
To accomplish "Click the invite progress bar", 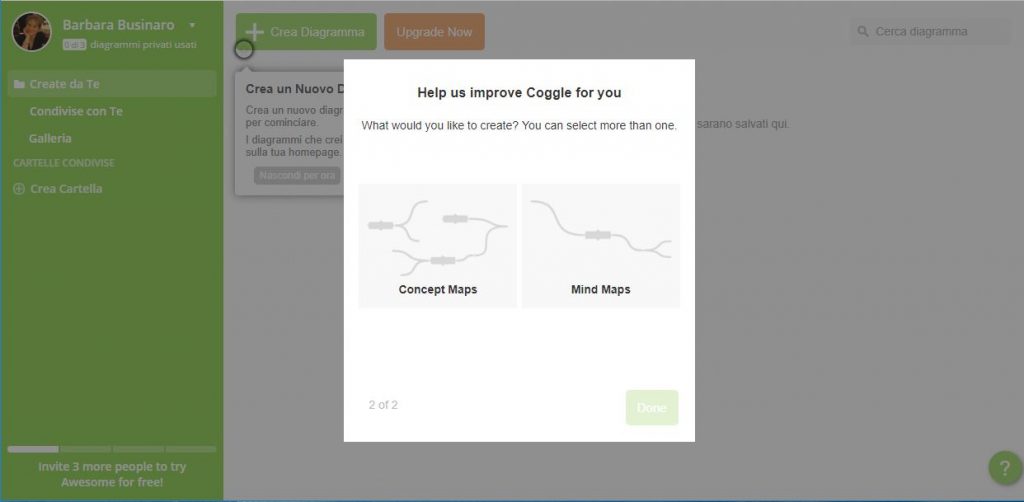I will 112,449.
